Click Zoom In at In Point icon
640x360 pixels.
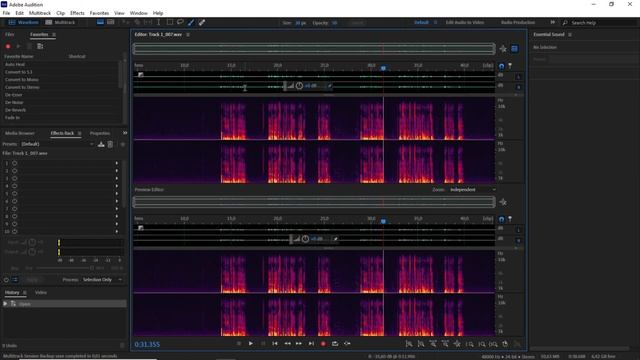coord(469,344)
